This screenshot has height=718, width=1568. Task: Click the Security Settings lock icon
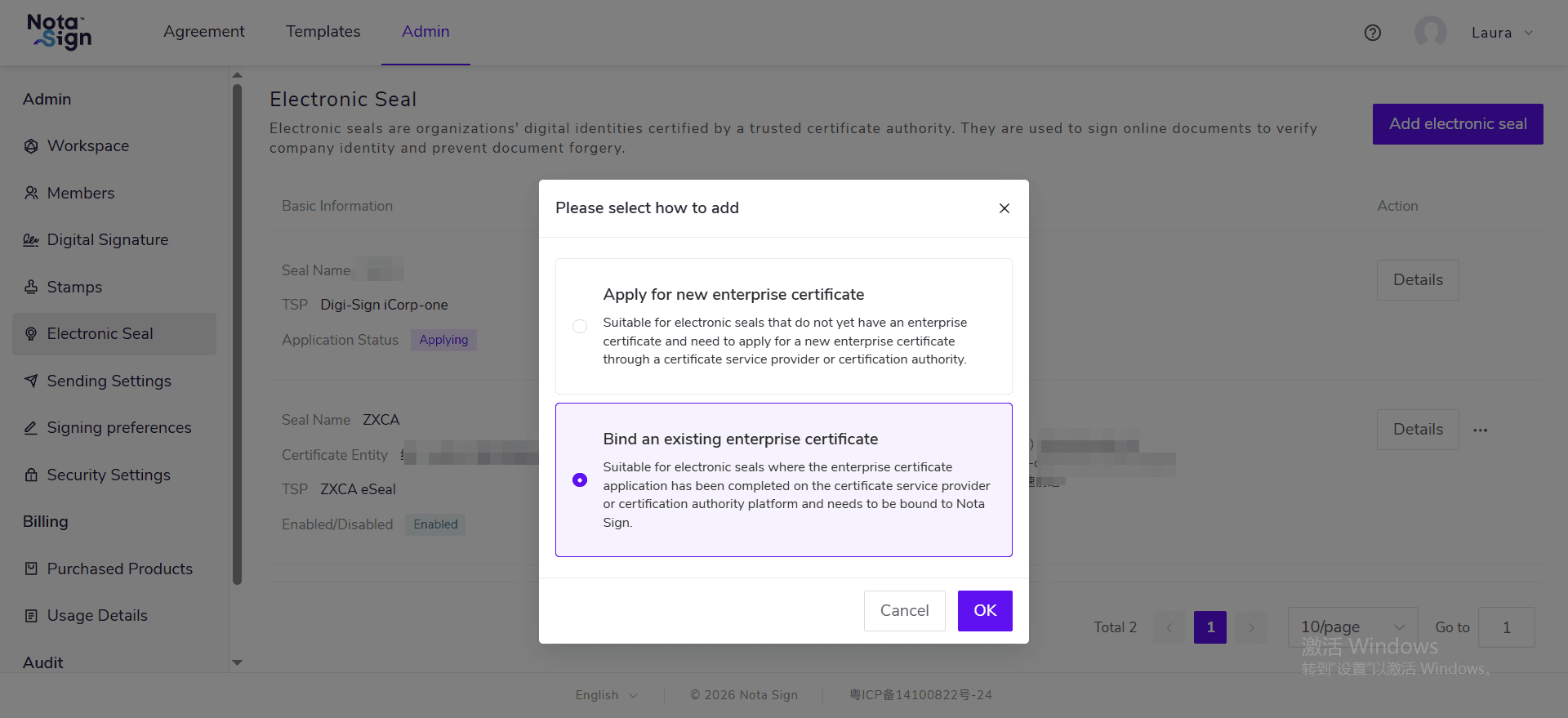coord(31,475)
